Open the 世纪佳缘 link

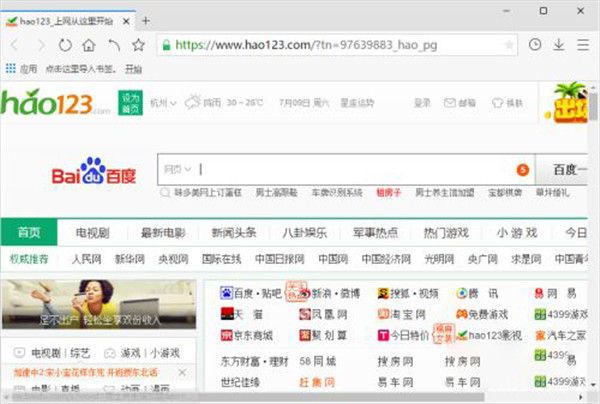pyautogui.click(x=240, y=382)
